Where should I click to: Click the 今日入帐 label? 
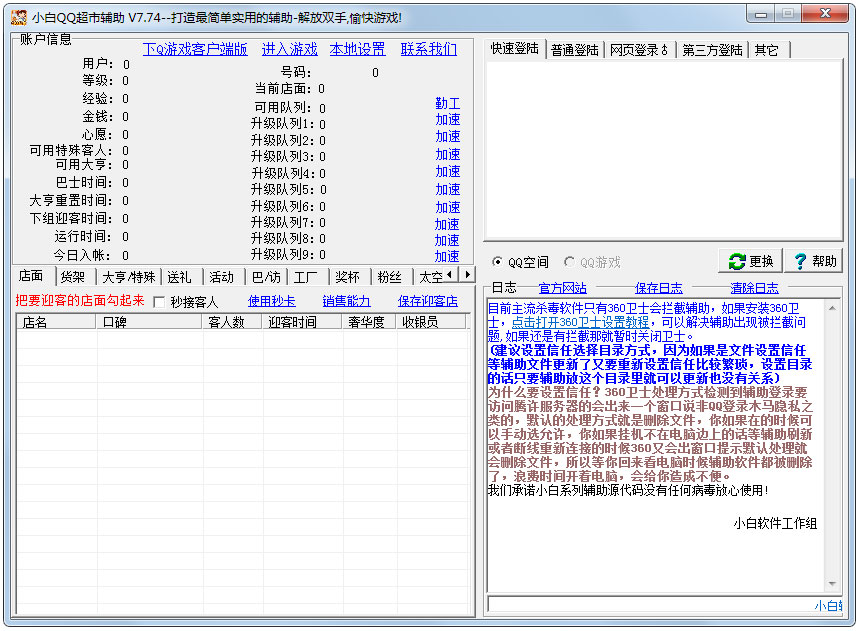83,255
